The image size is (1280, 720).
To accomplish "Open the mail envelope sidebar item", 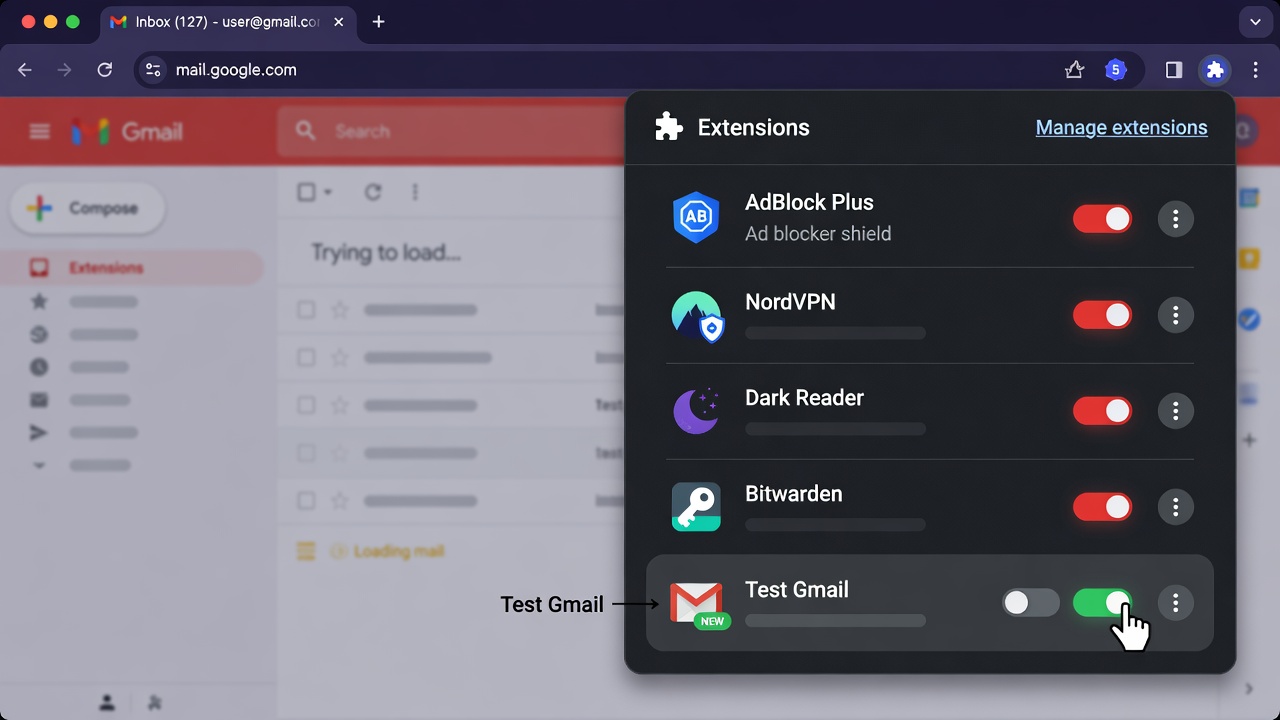I will [x=39, y=400].
